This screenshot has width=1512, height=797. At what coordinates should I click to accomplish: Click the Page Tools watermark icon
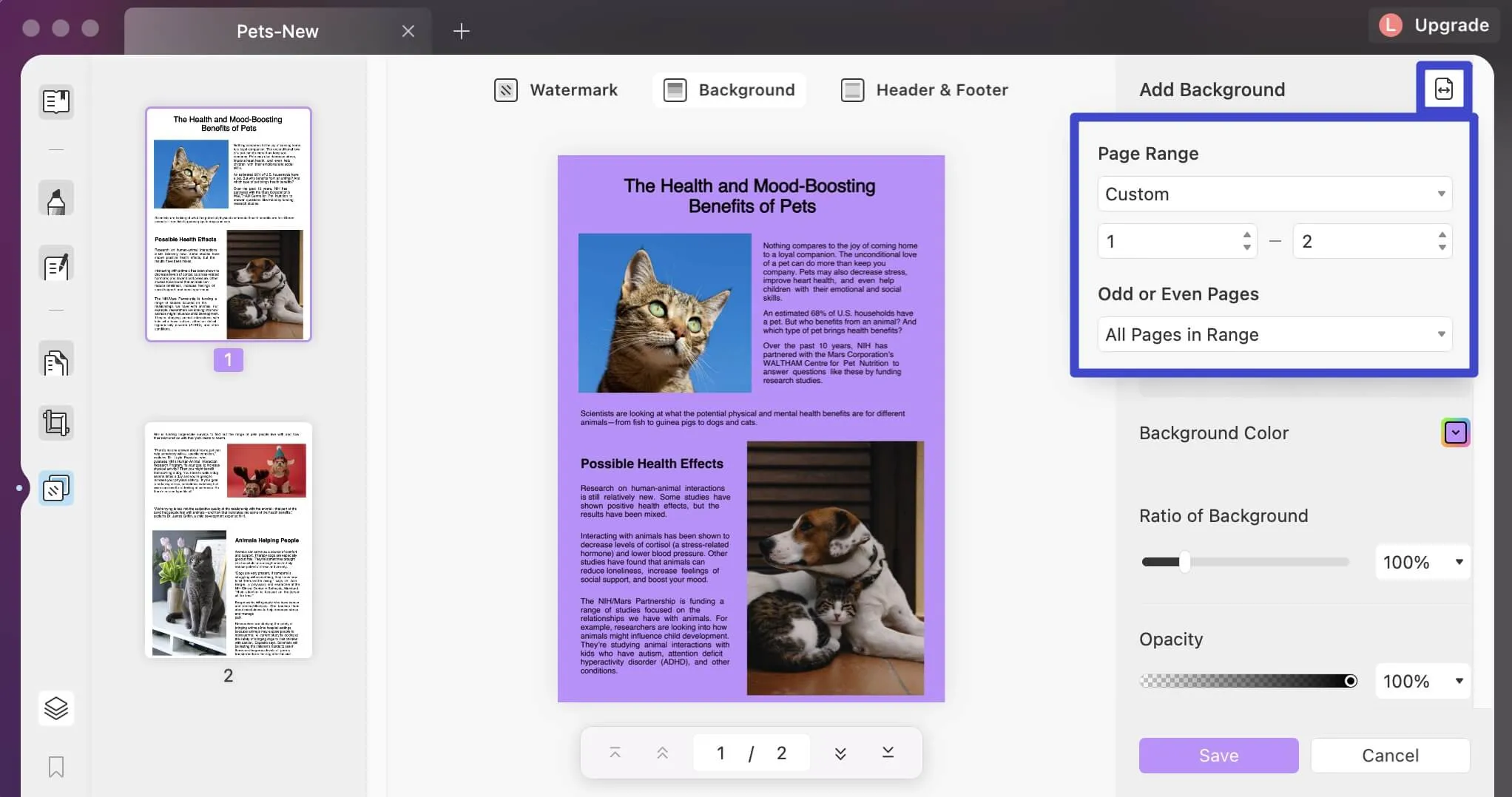tap(56, 489)
